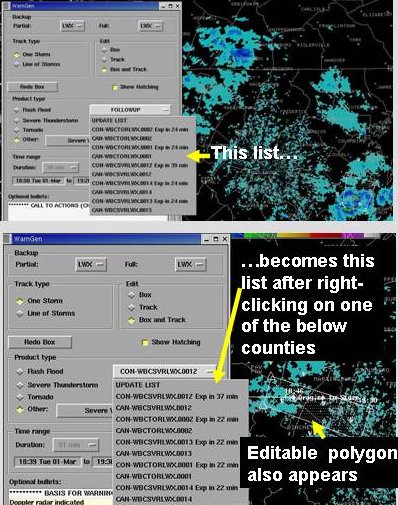Click the Redo Box button in lower window

[40, 342]
